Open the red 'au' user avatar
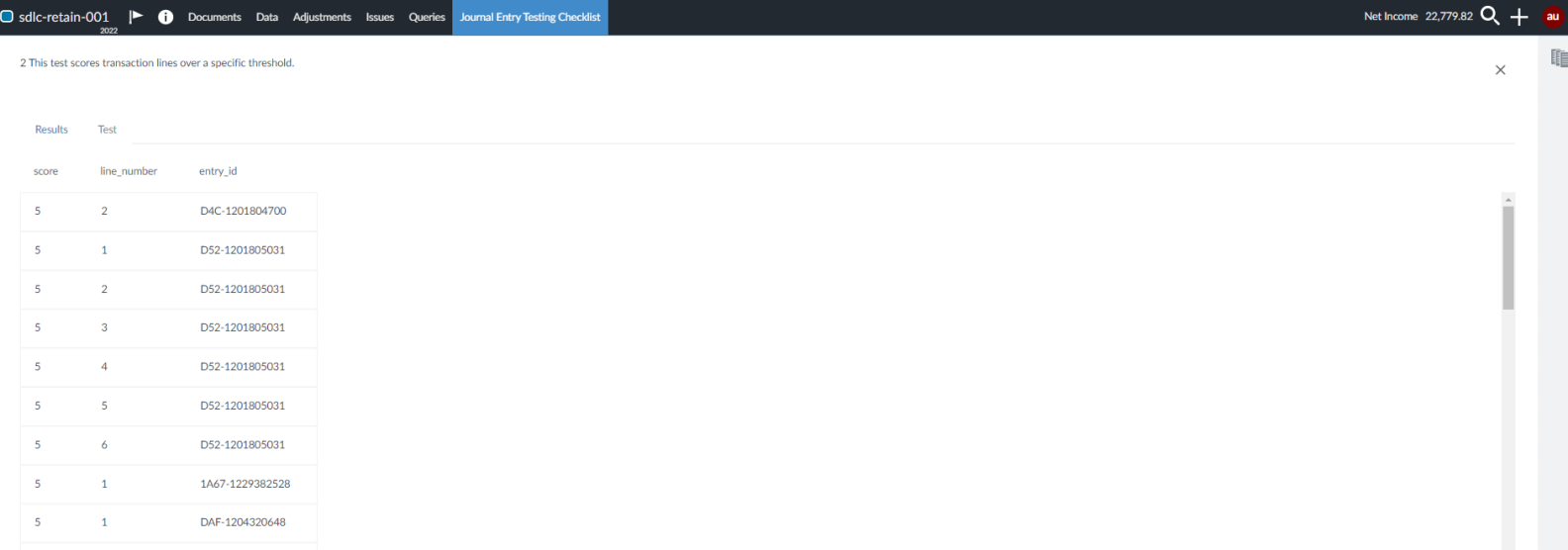The height and width of the screenshot is (550, 1568). click(x=1552, y=17)
